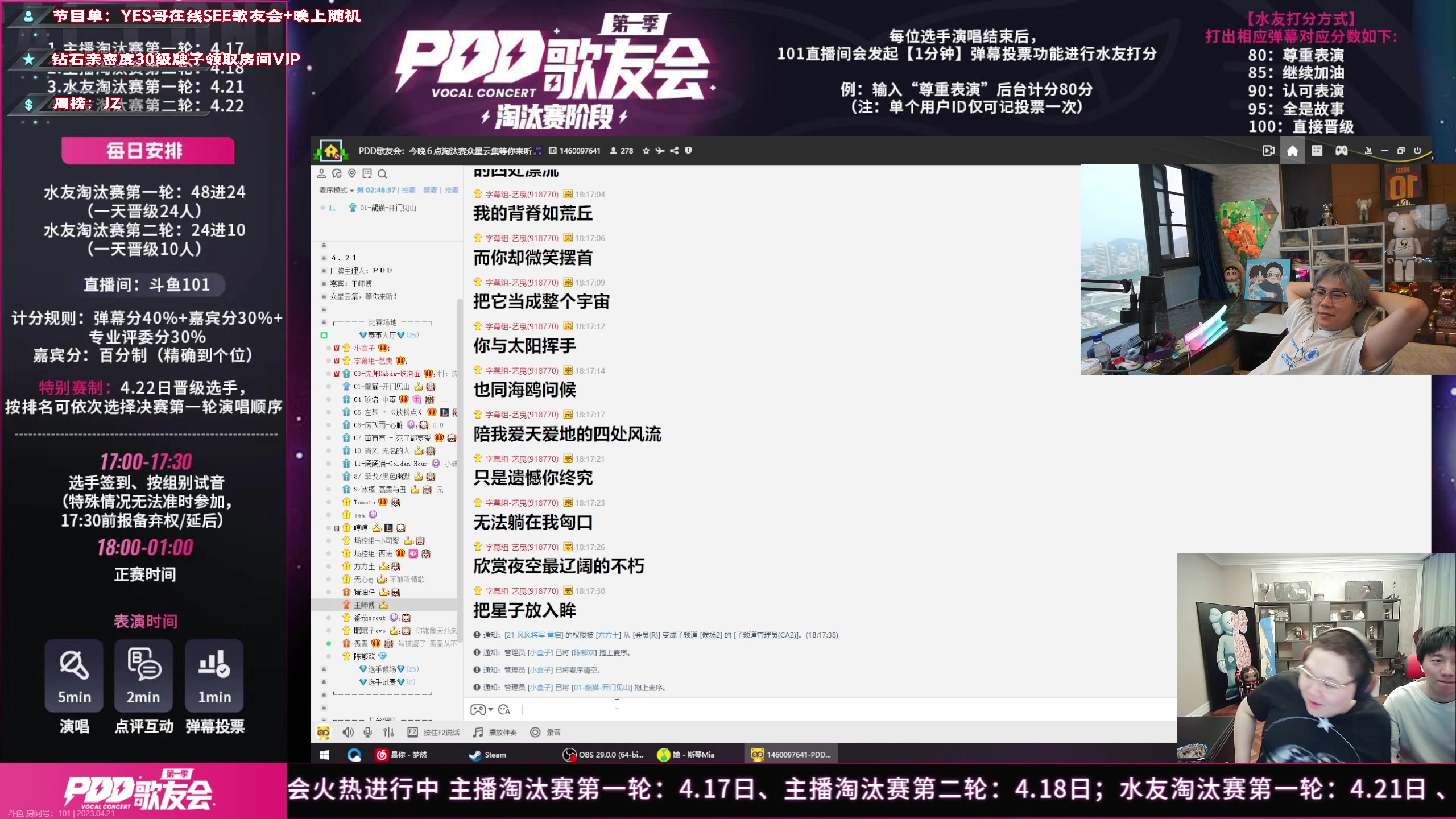
Task: Select the microphone icon on the bottom voice bar
Action: pos(368,733)
